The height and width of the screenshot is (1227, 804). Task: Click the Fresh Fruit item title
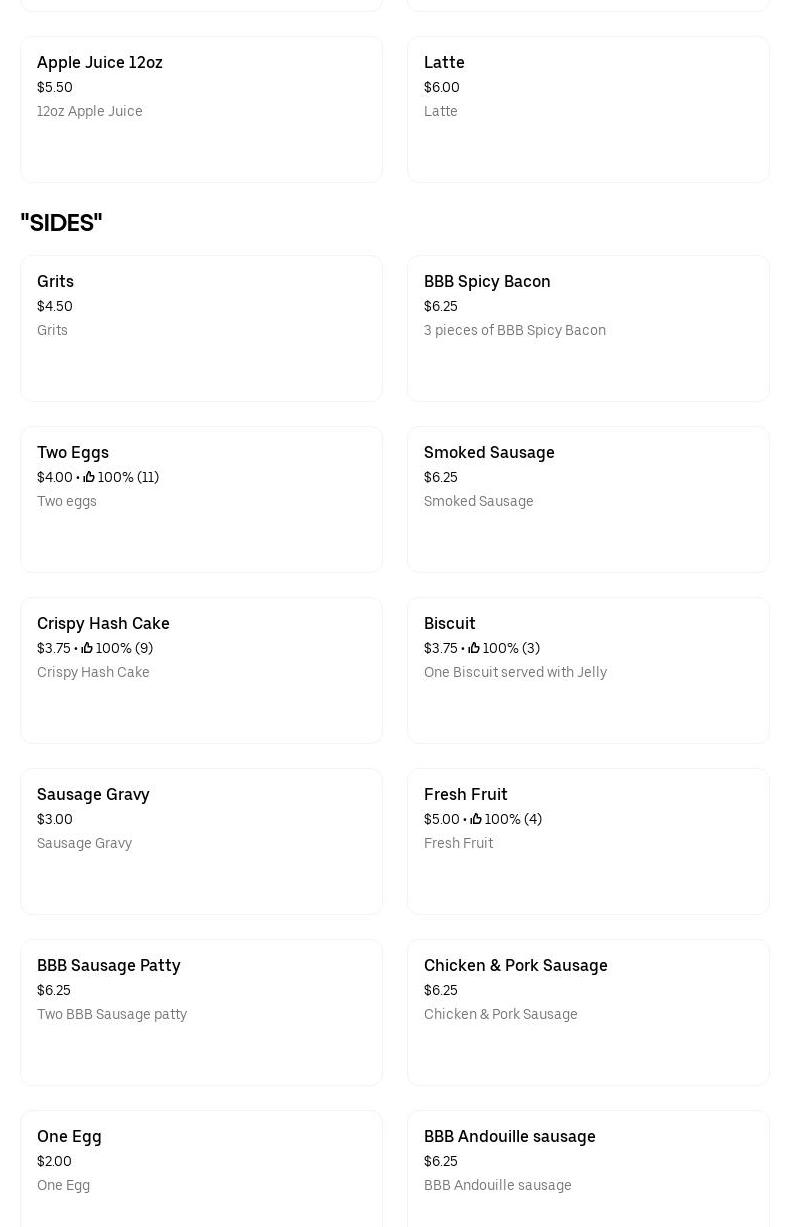coord(466,795)
